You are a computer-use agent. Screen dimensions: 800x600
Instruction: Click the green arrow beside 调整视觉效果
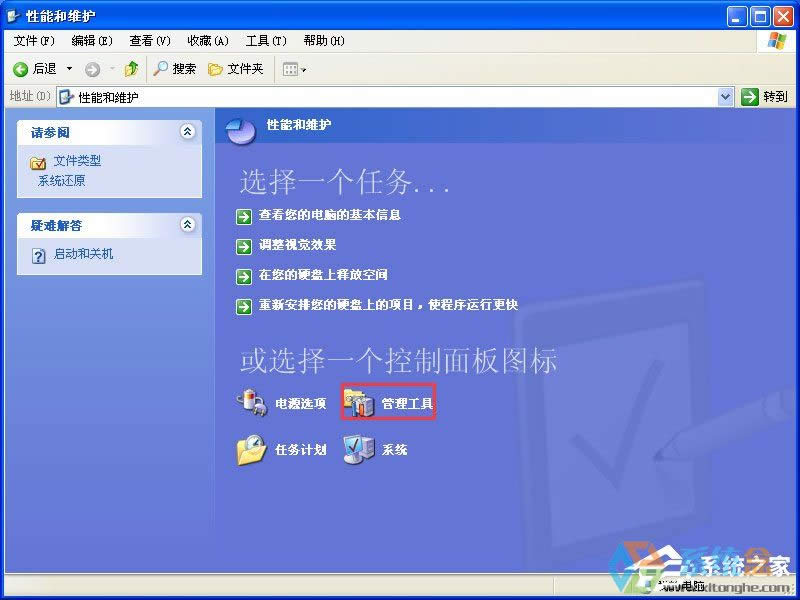click(x=245, y=247)
